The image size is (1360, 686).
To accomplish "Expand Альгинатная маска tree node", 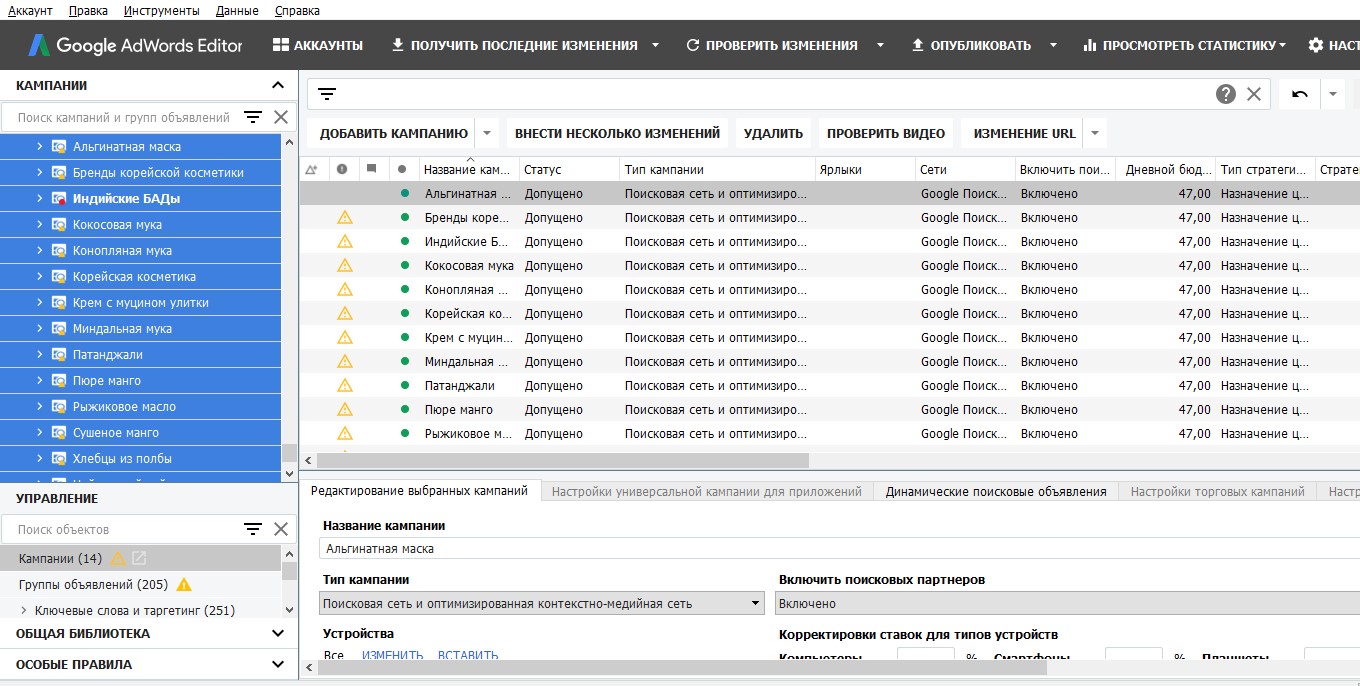I will coord(40,146).
